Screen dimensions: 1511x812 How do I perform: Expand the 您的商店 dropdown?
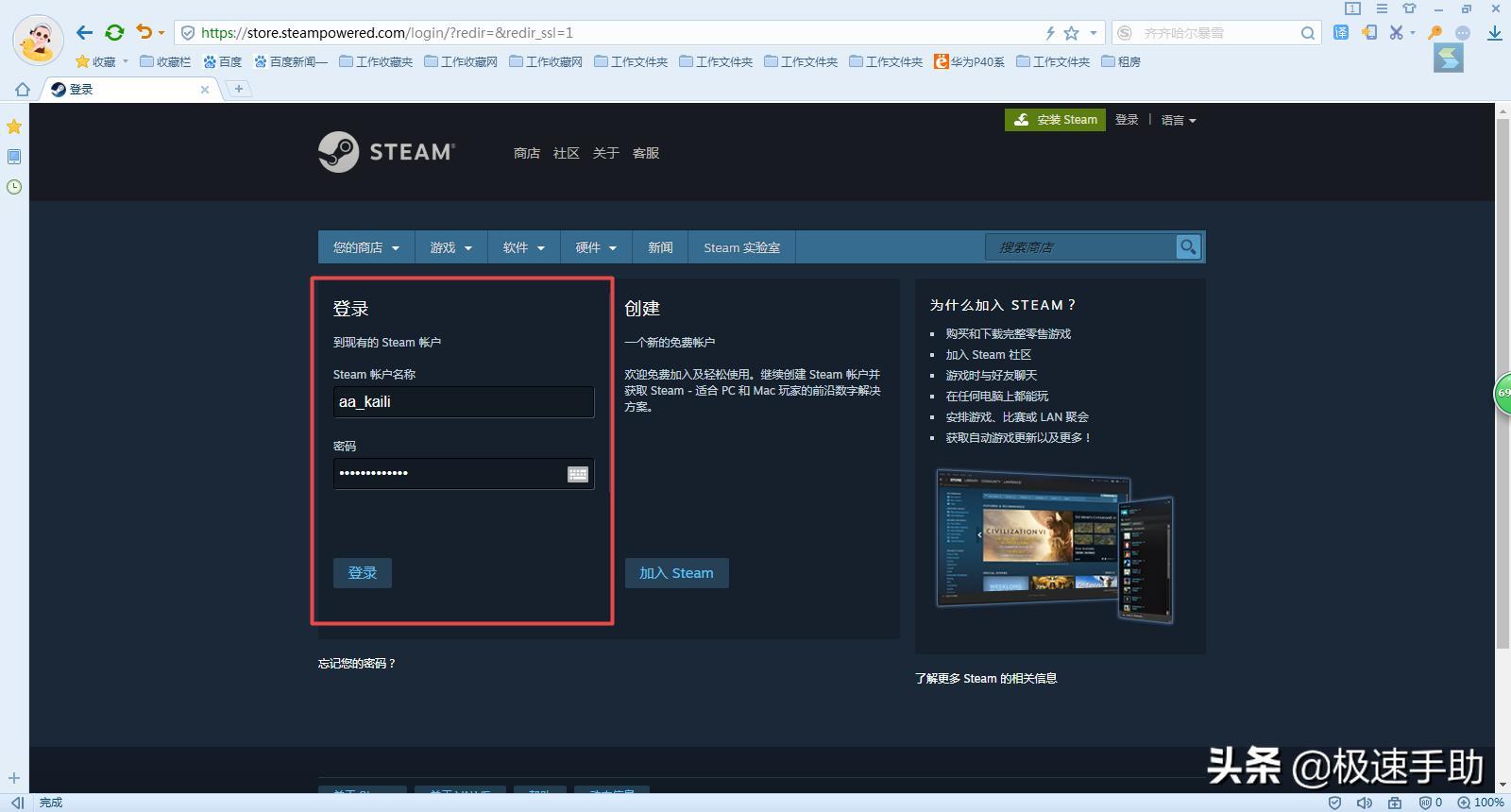pyautogui.click(x=366, y=247)
